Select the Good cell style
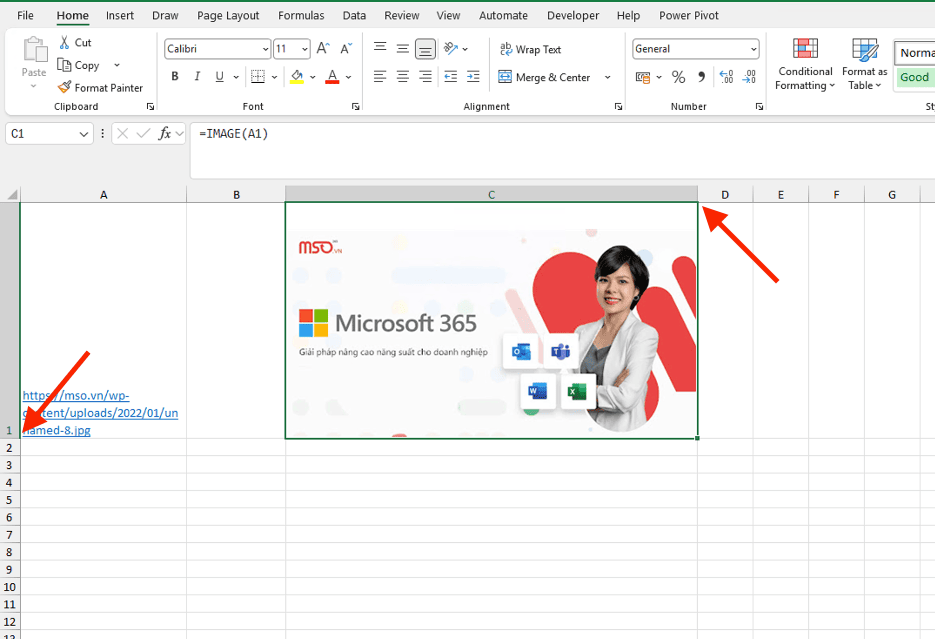935x639 pixels. 914,77
